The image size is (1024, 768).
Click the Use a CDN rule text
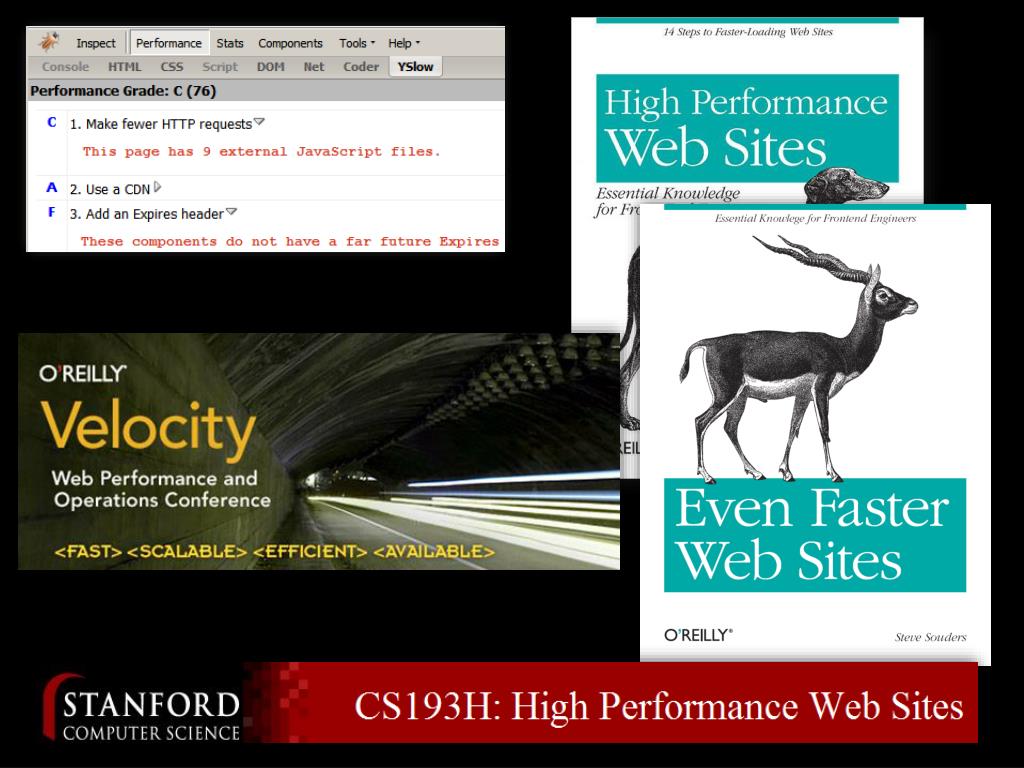110,189
